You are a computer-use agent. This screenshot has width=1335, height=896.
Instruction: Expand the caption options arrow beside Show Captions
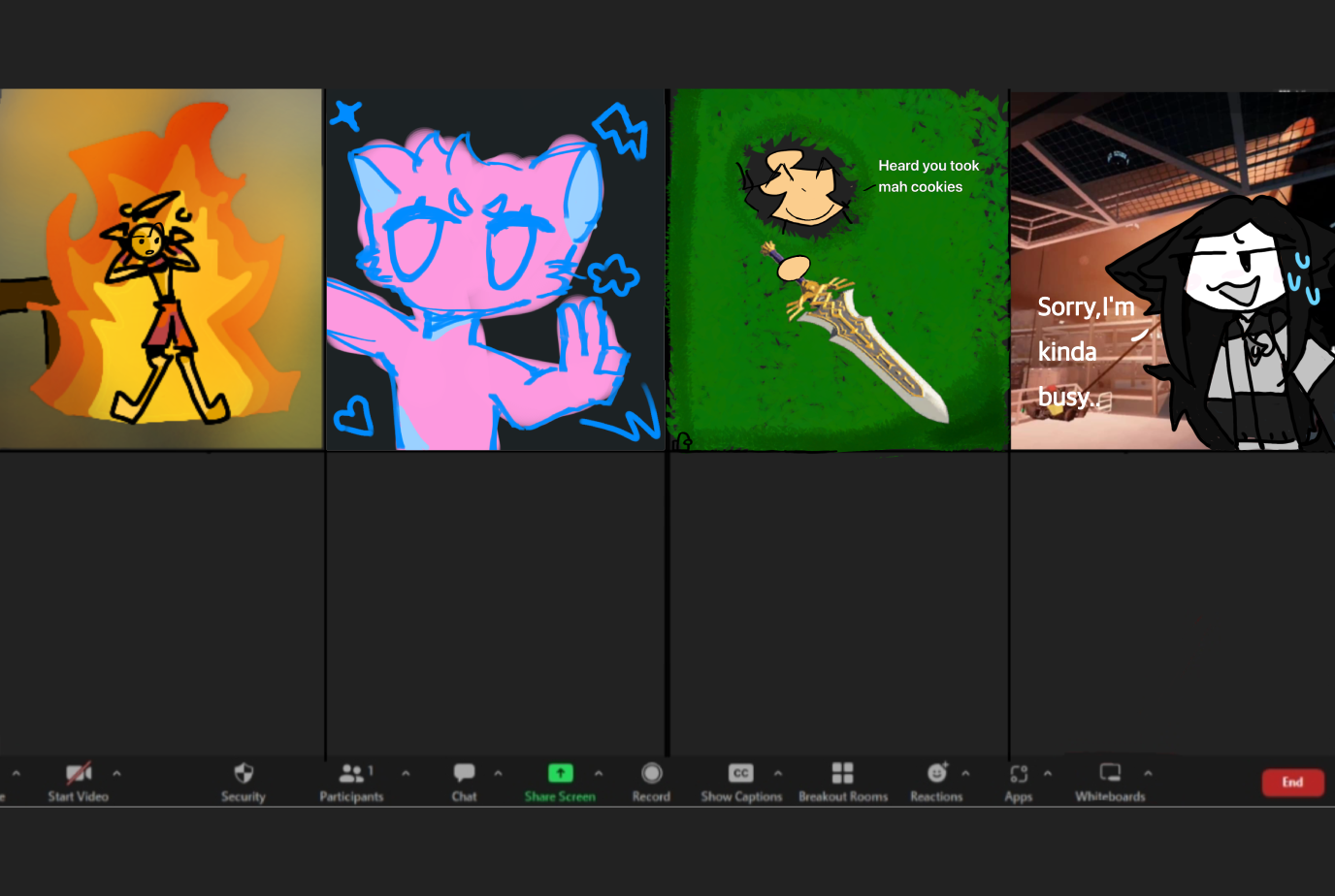(x=778, y=774)
